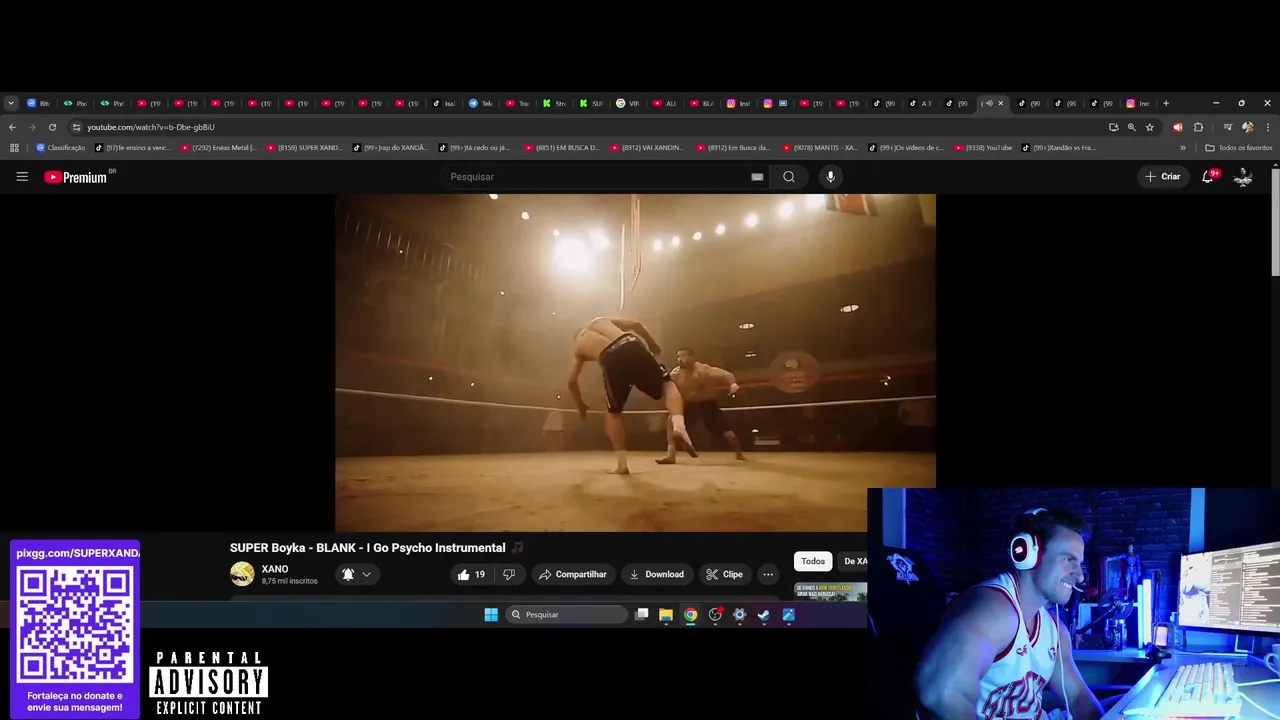
Task: Download the video with Download button
Action: tap(656, 574)
